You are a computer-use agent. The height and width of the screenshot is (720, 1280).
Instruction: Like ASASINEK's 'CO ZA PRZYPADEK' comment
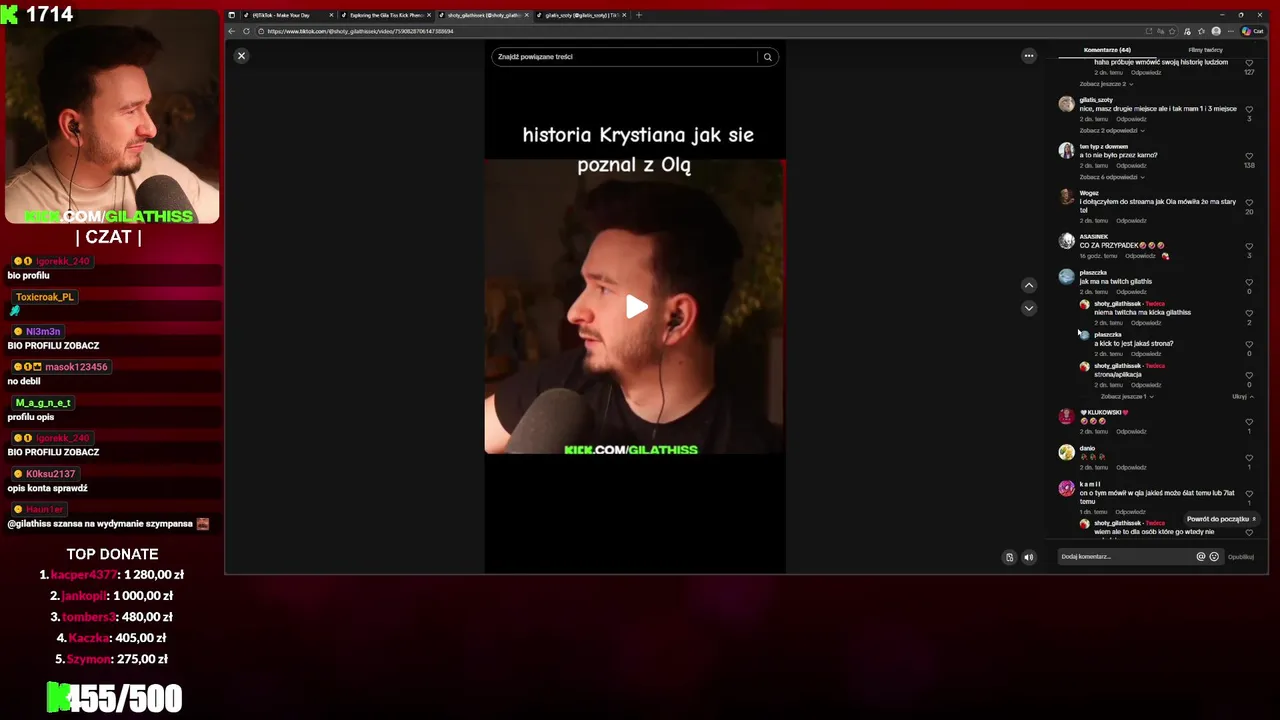pos(1249,247)
